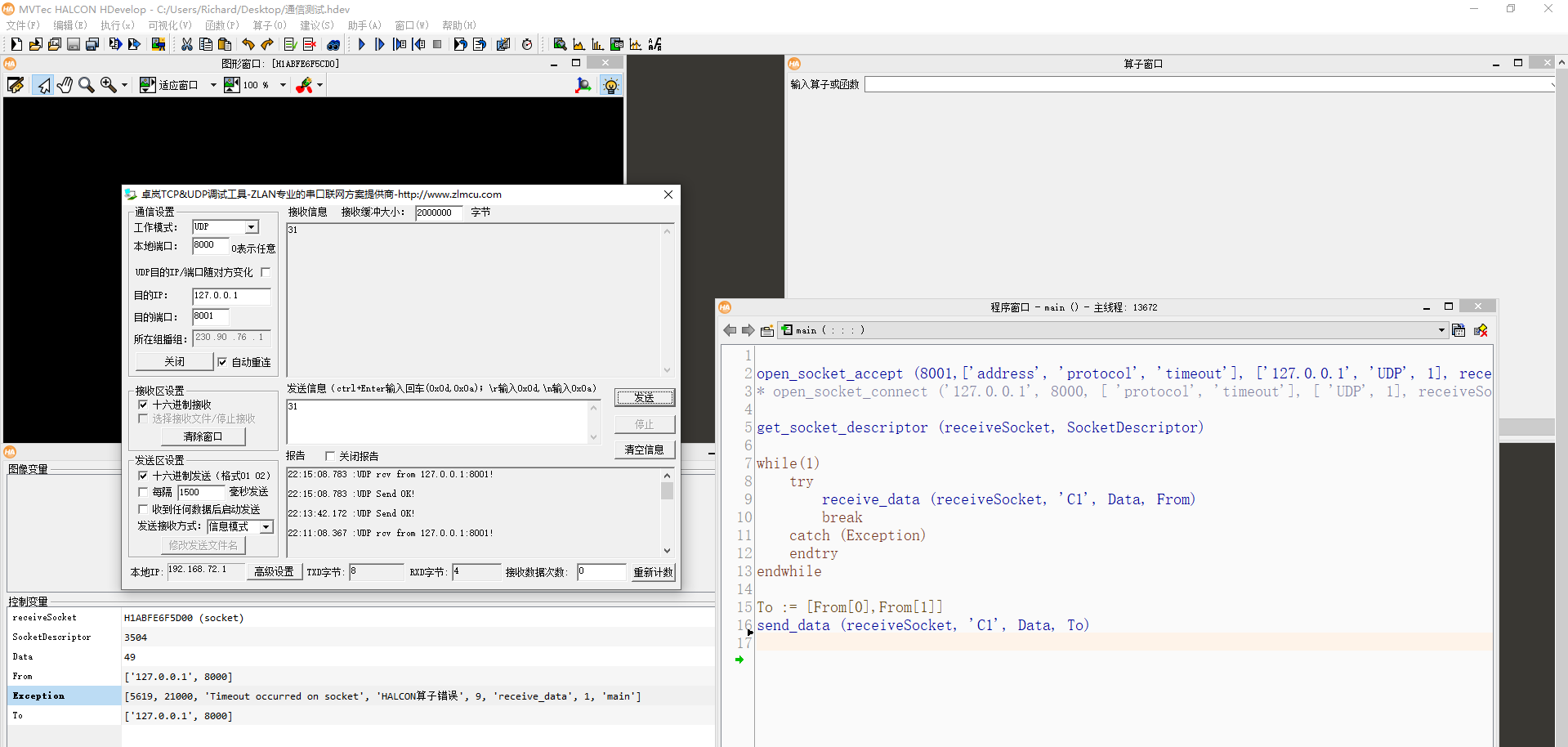Expand the 适应窗口 fit window dropdown arrow
This screenshot has width=1568, height=747.
[213, 85]
